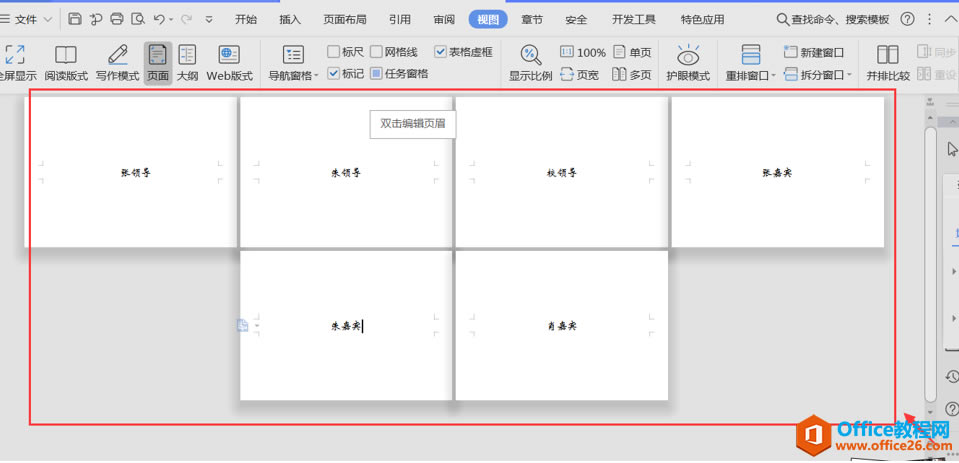Screen dimensions: 959x463
Task: Turn on Eye Protection mode (护眼模式)
Action: tap(688, 63)
